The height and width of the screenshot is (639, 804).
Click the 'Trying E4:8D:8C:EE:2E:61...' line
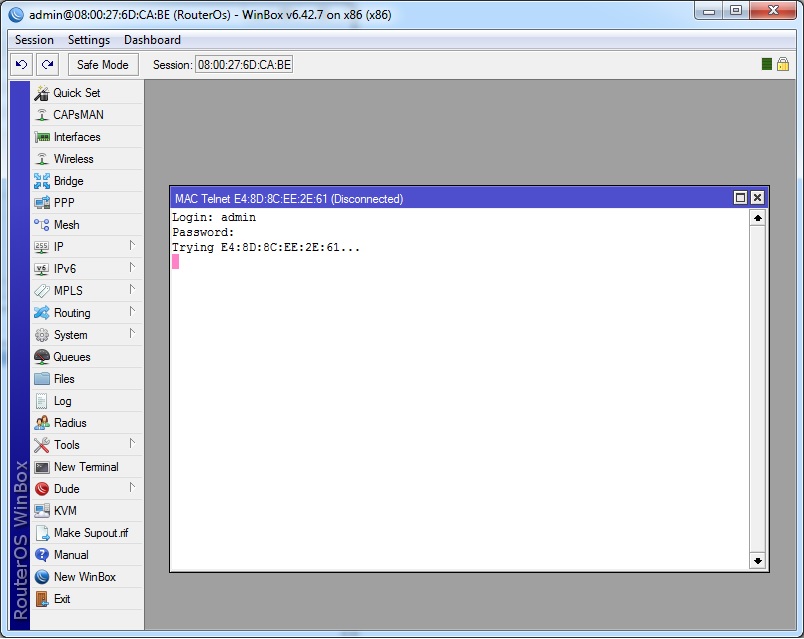pyautogui.click(x=266, y=247)
